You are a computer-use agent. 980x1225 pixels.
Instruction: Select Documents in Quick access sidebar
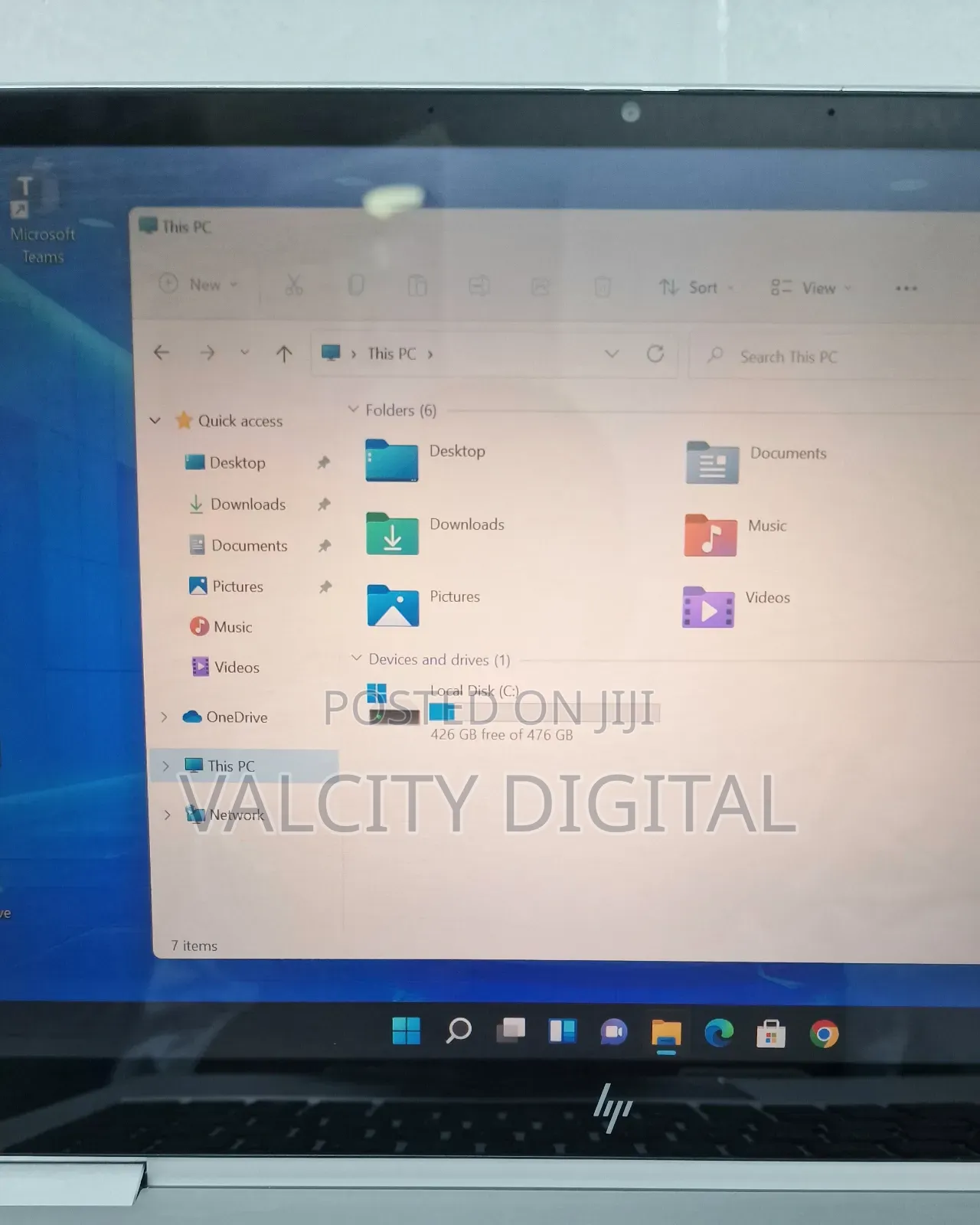(239, 545)
